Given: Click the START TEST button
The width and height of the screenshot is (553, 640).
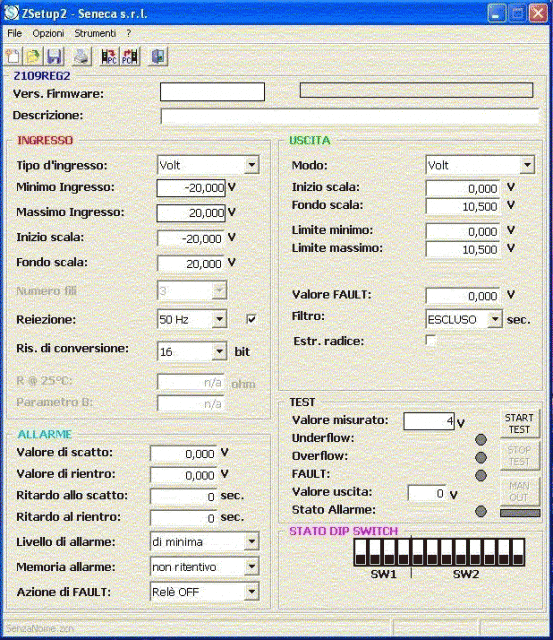Looking at the screenshot, I should click(x=519, y=424).
